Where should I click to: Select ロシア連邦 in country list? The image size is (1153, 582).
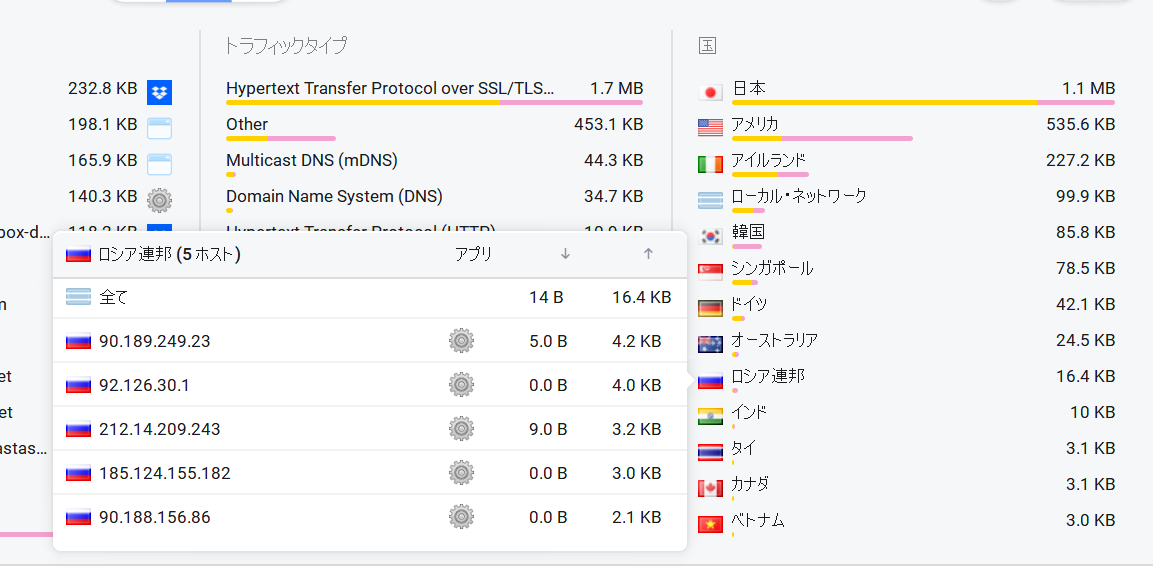[768, 376]
